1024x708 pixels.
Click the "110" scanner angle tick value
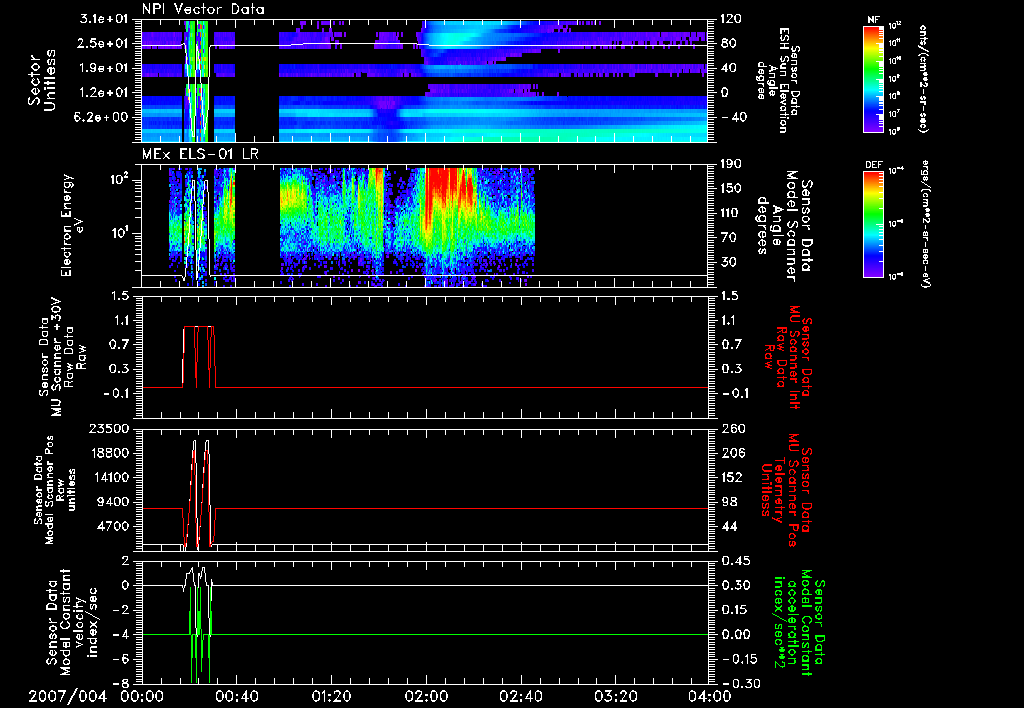pos(731,213)
